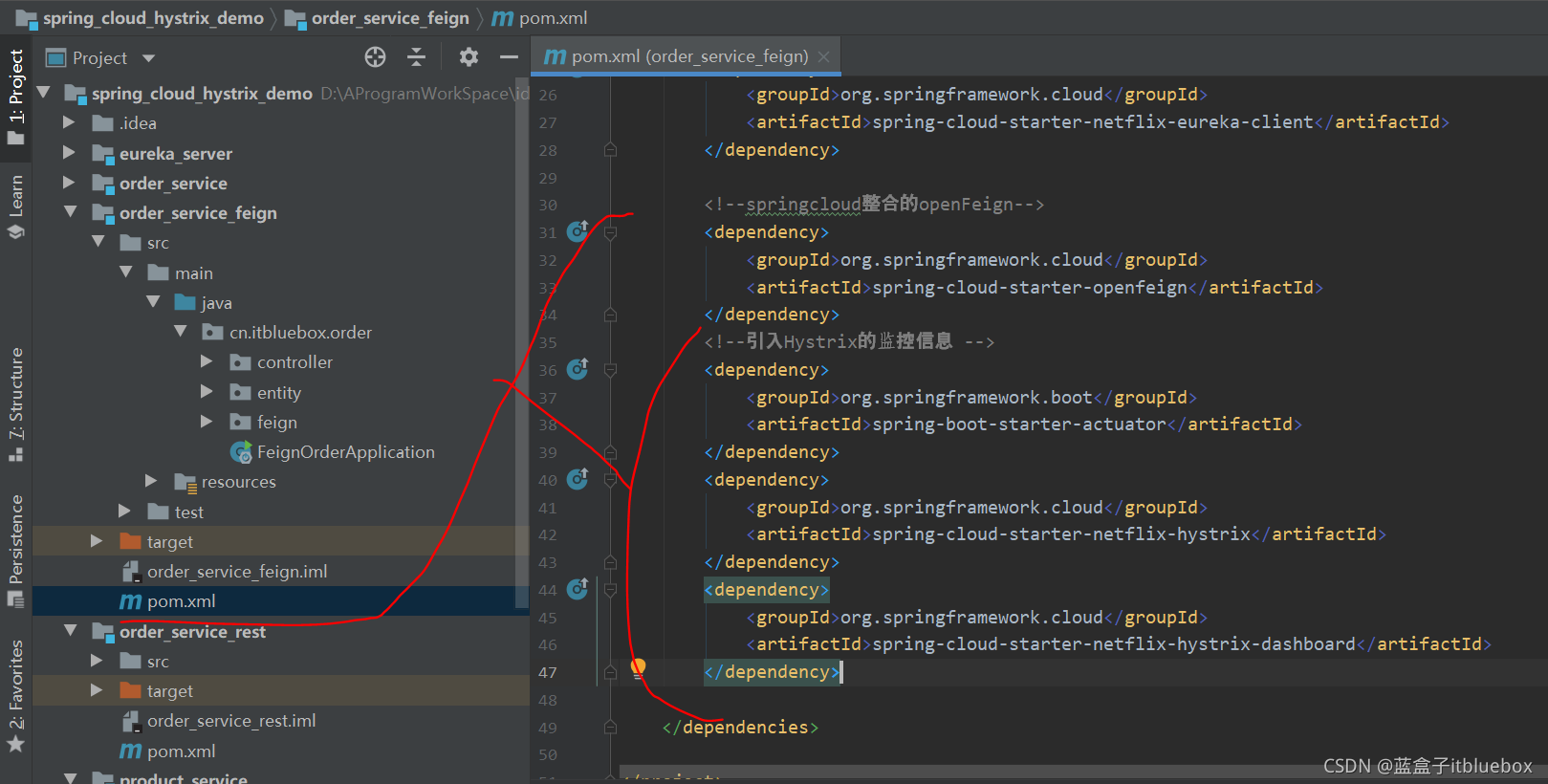Open the Project view dropdown
The width and height of the screenshot is (1548, 784).
148,58
